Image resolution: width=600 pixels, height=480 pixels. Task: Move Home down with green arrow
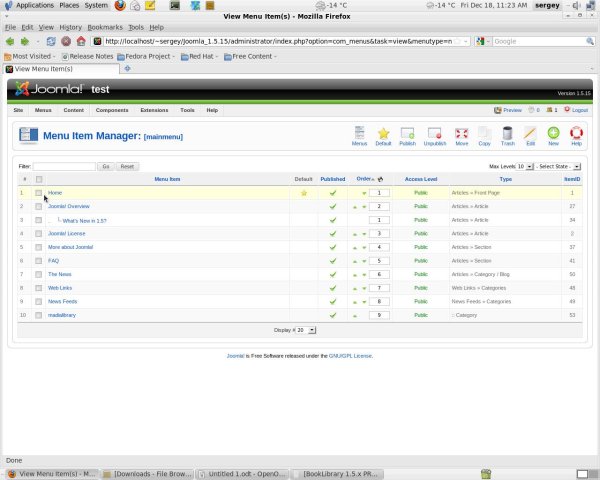pyautogui.click(x=364, y=193)
